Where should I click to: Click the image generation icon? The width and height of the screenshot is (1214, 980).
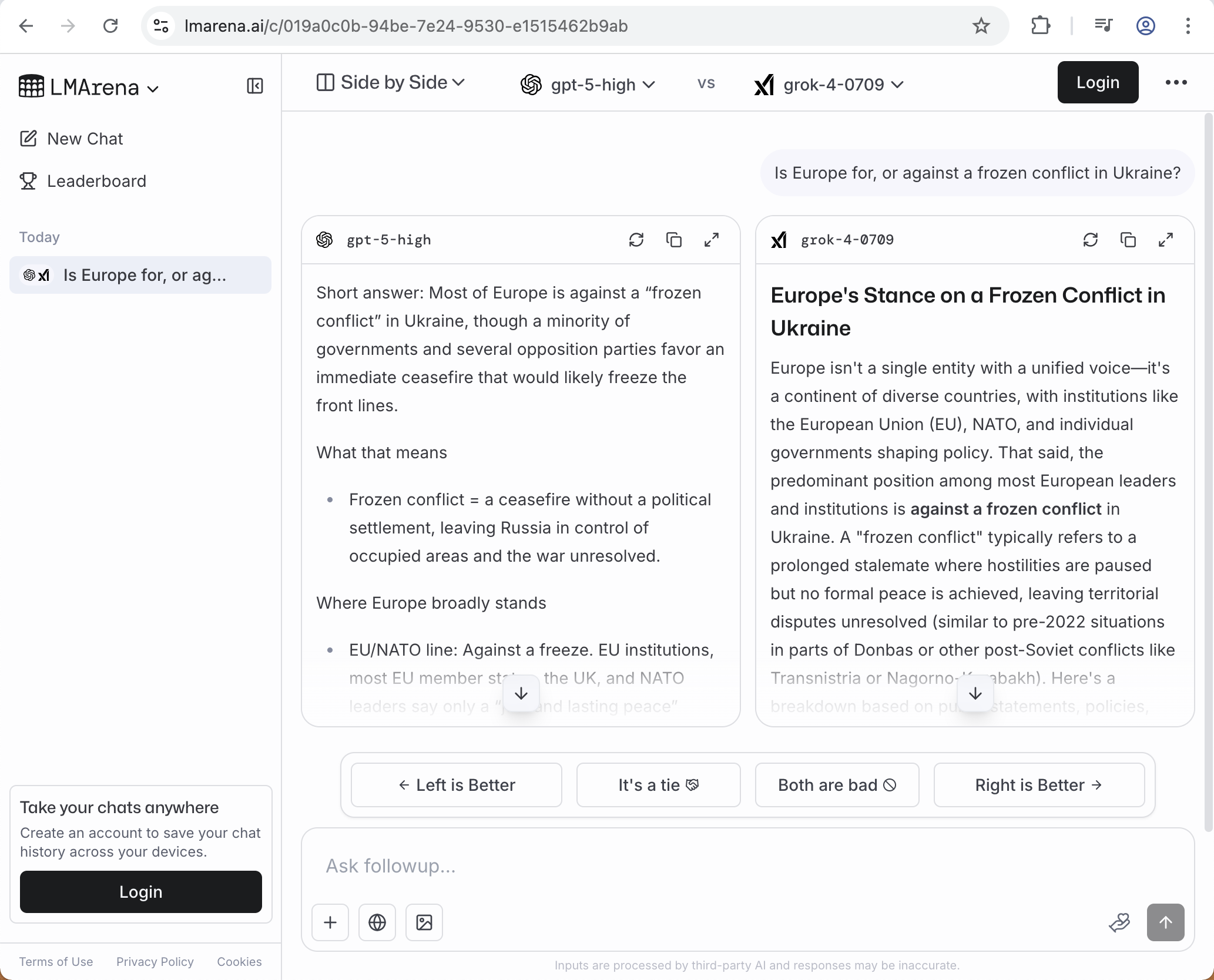(424, 922)
